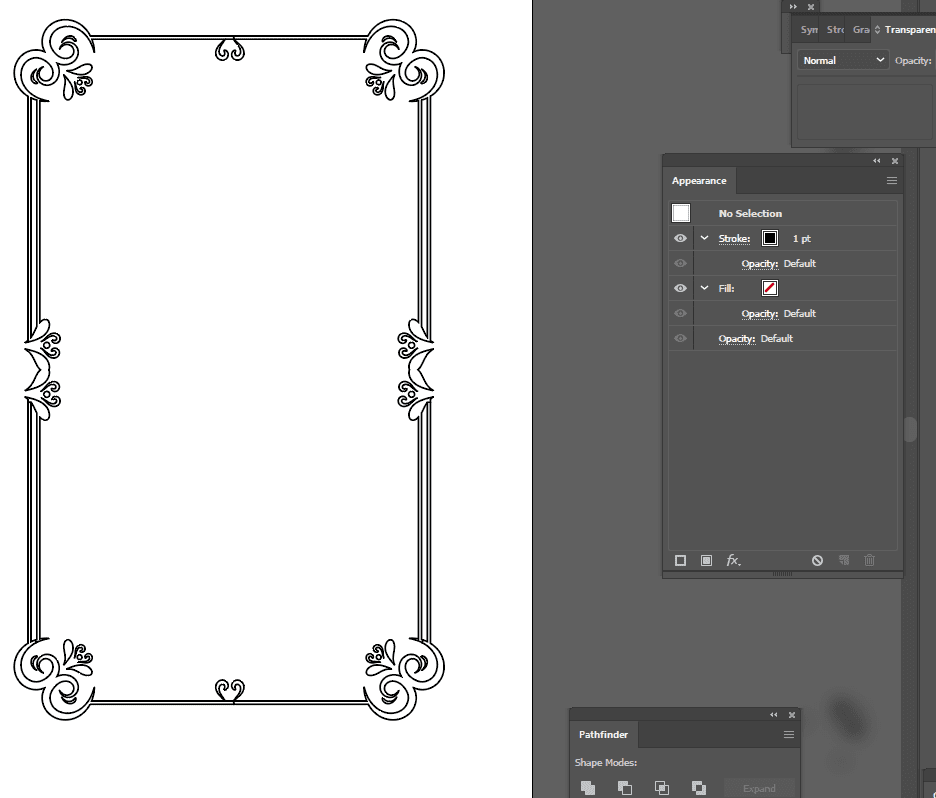Apply Minus Front shape mode in Pathfinder
This screenshot has height=798, width=936.
click(625, 788)
